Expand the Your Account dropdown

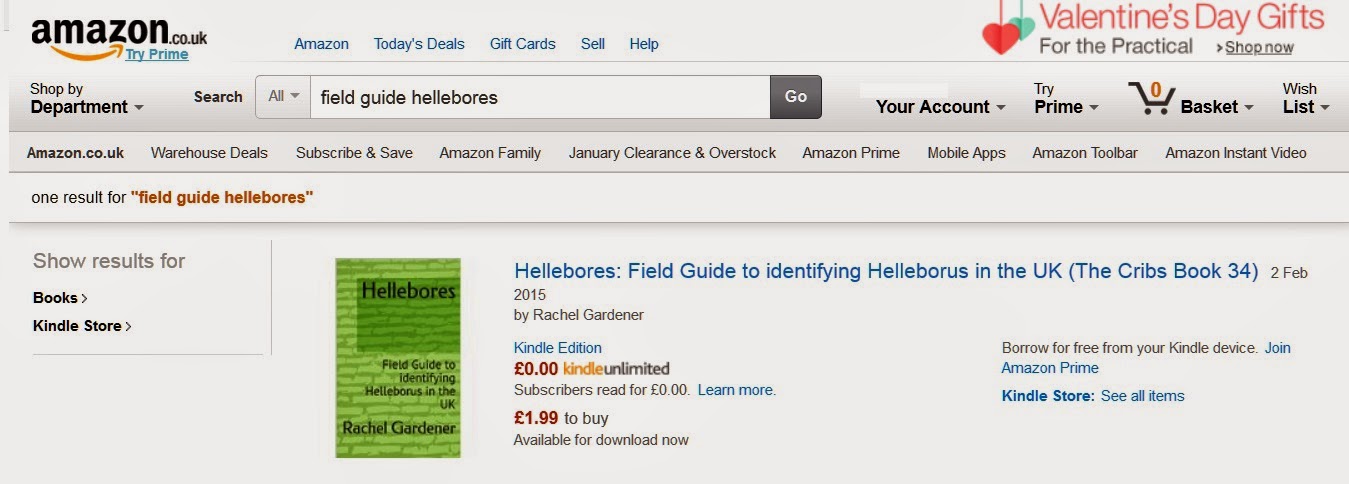[x=940, y=107]
